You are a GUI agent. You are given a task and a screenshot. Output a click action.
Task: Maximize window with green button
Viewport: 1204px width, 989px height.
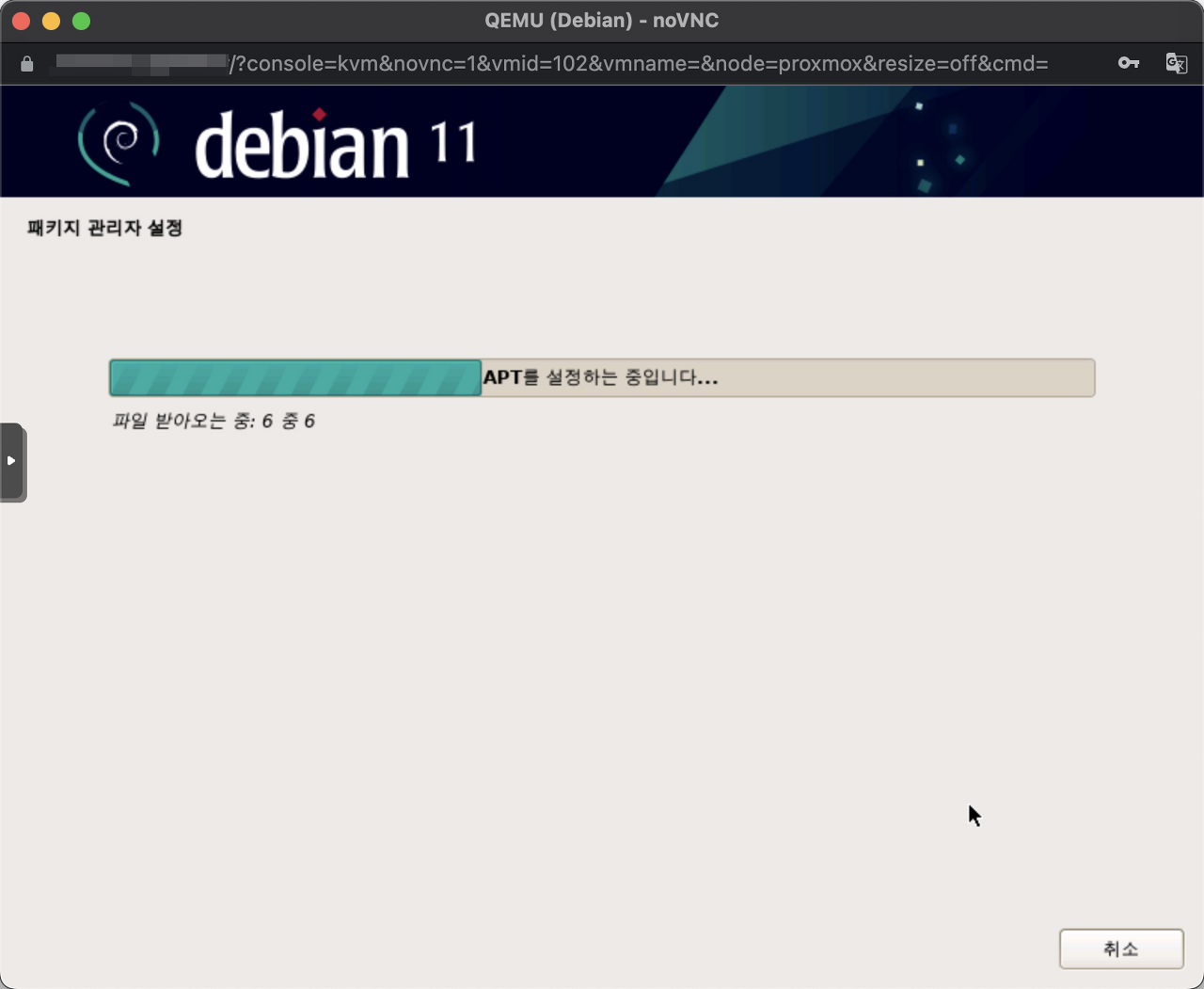pyautogui.click(x=81, y=21)
